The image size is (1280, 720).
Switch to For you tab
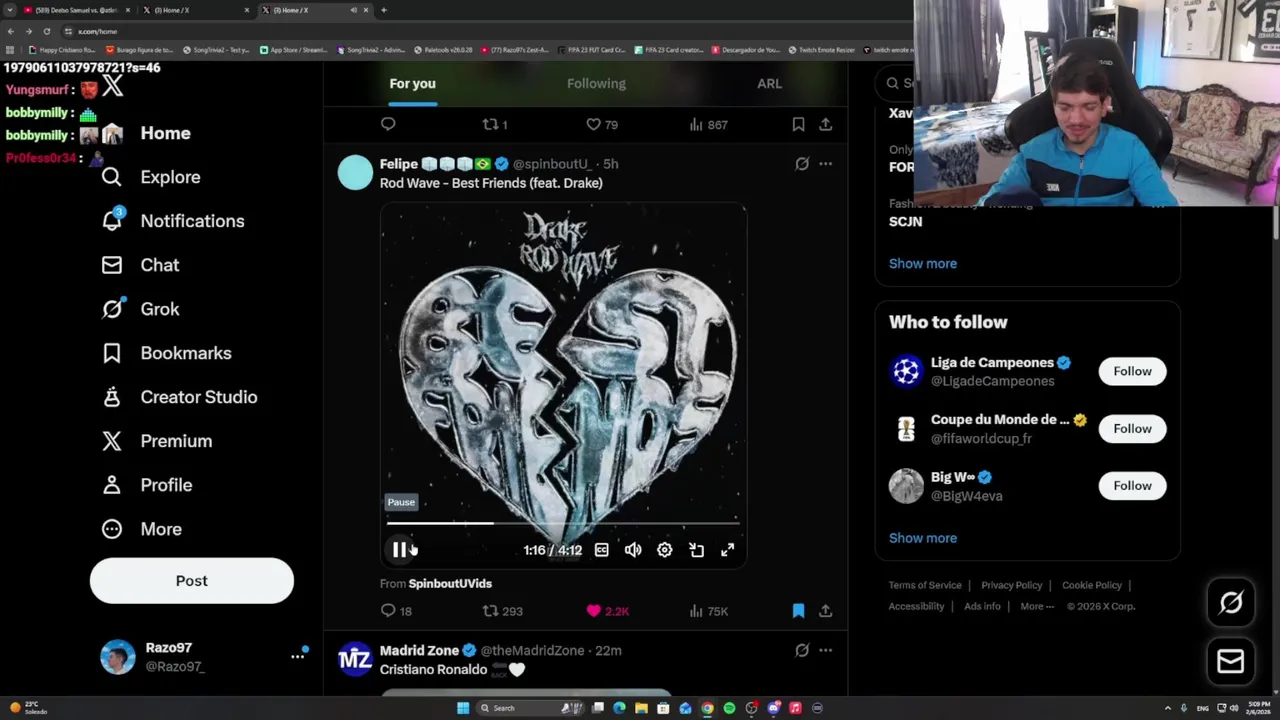click(x=412, y=84)
